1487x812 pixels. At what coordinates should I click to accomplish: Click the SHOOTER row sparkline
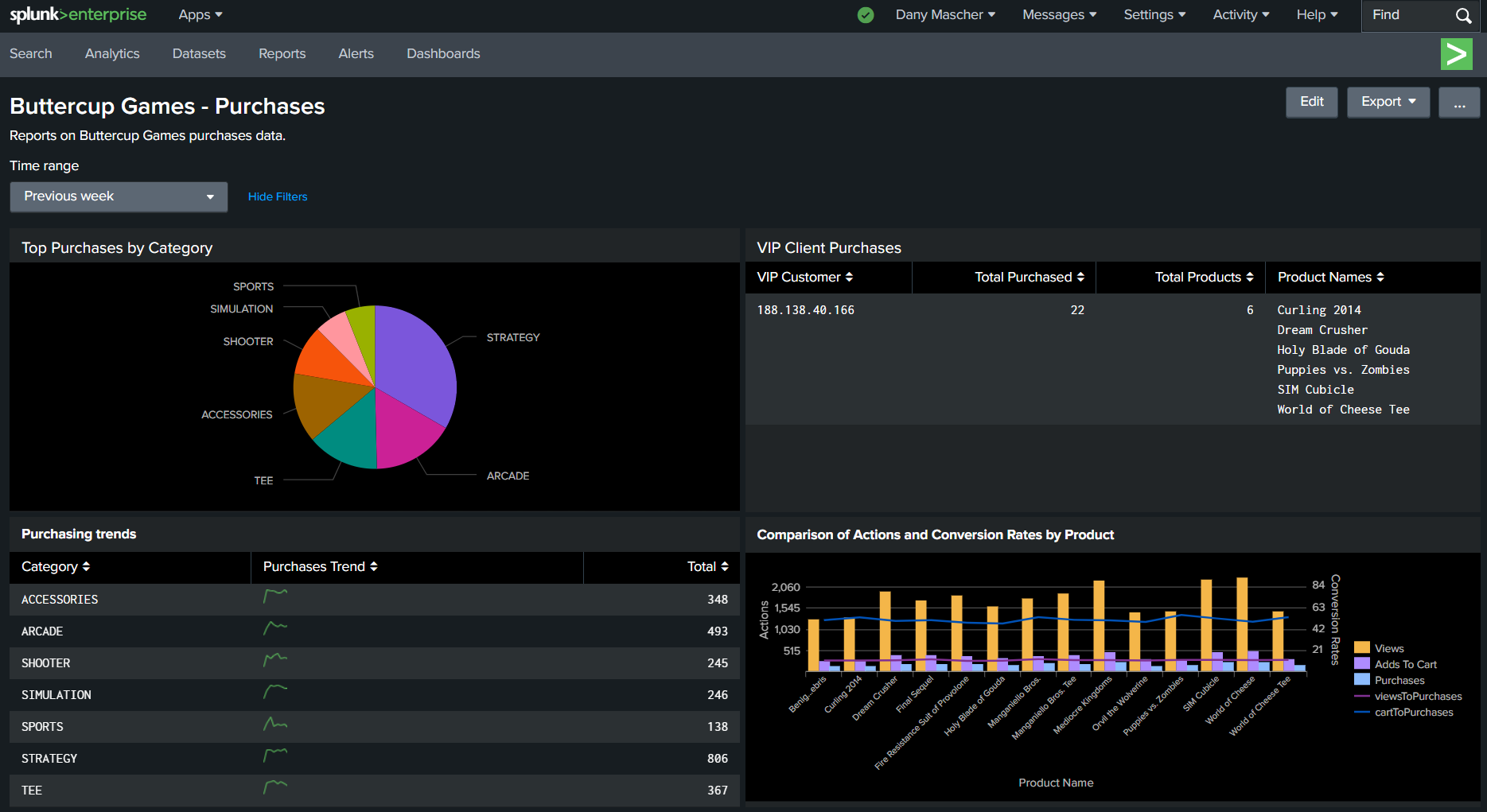point(275,659)
